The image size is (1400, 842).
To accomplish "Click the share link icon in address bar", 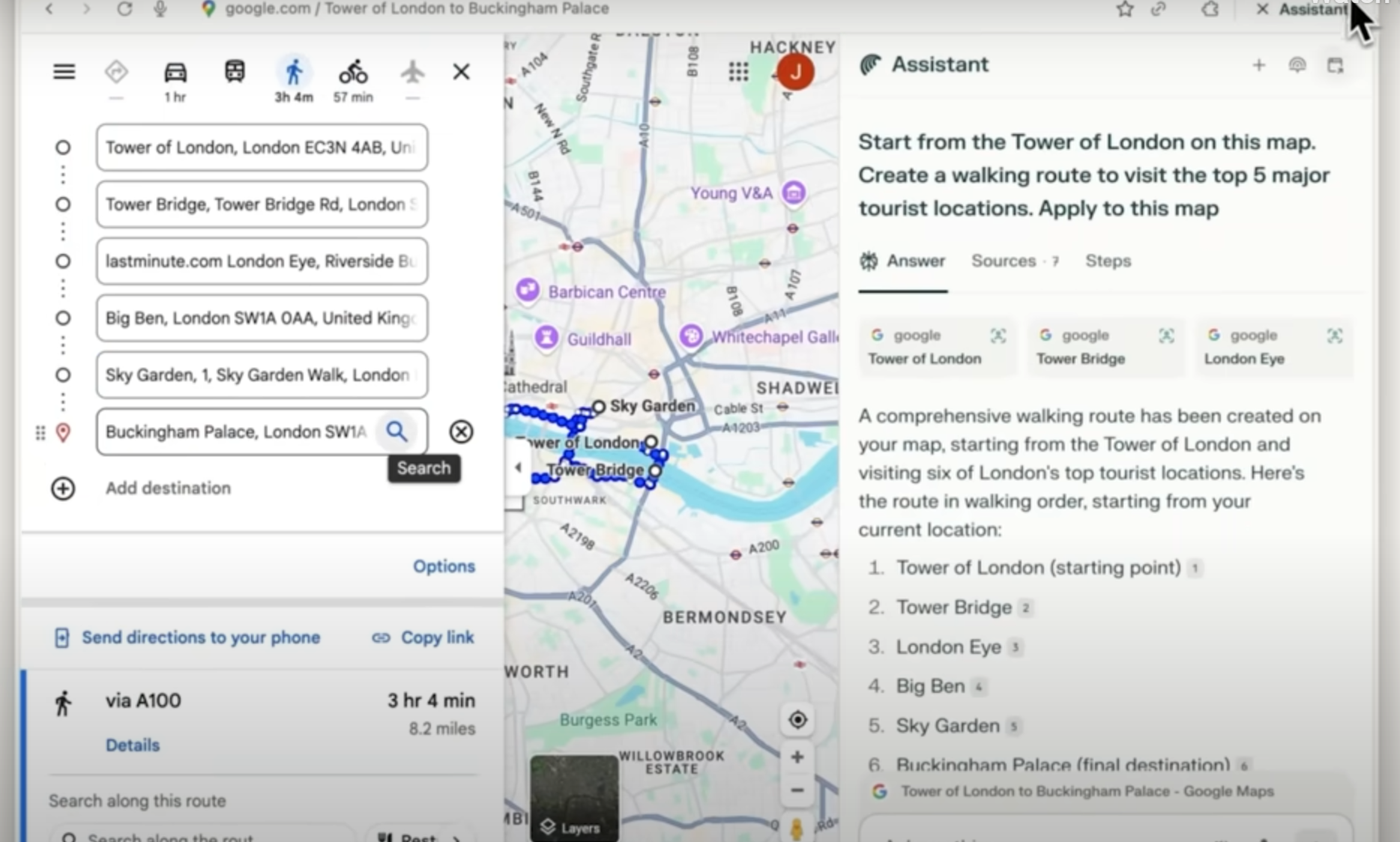I will pos(1159,9).
